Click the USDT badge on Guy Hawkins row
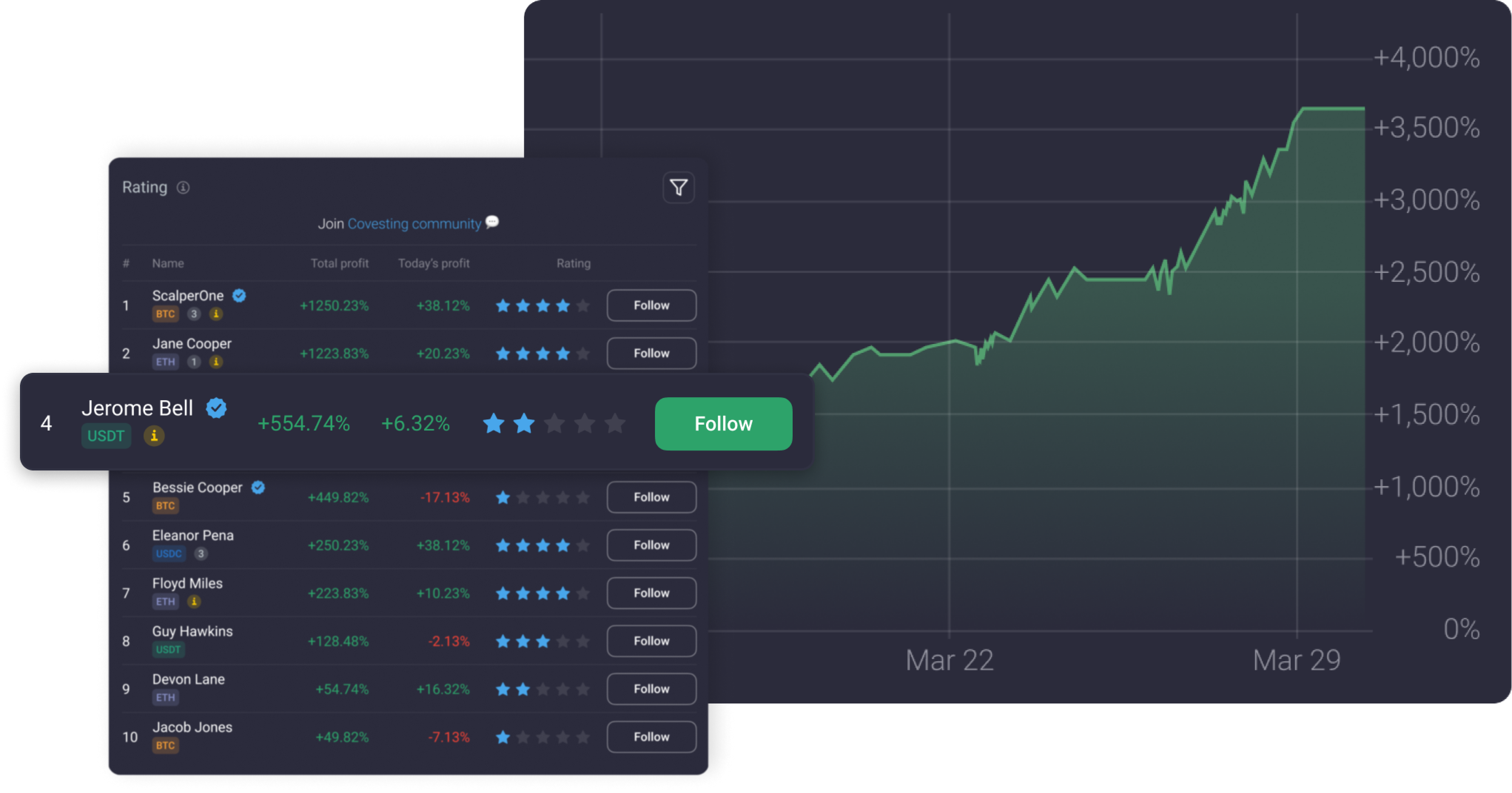This screenshot has width=1512, height=793. click(x=168, y=650)
